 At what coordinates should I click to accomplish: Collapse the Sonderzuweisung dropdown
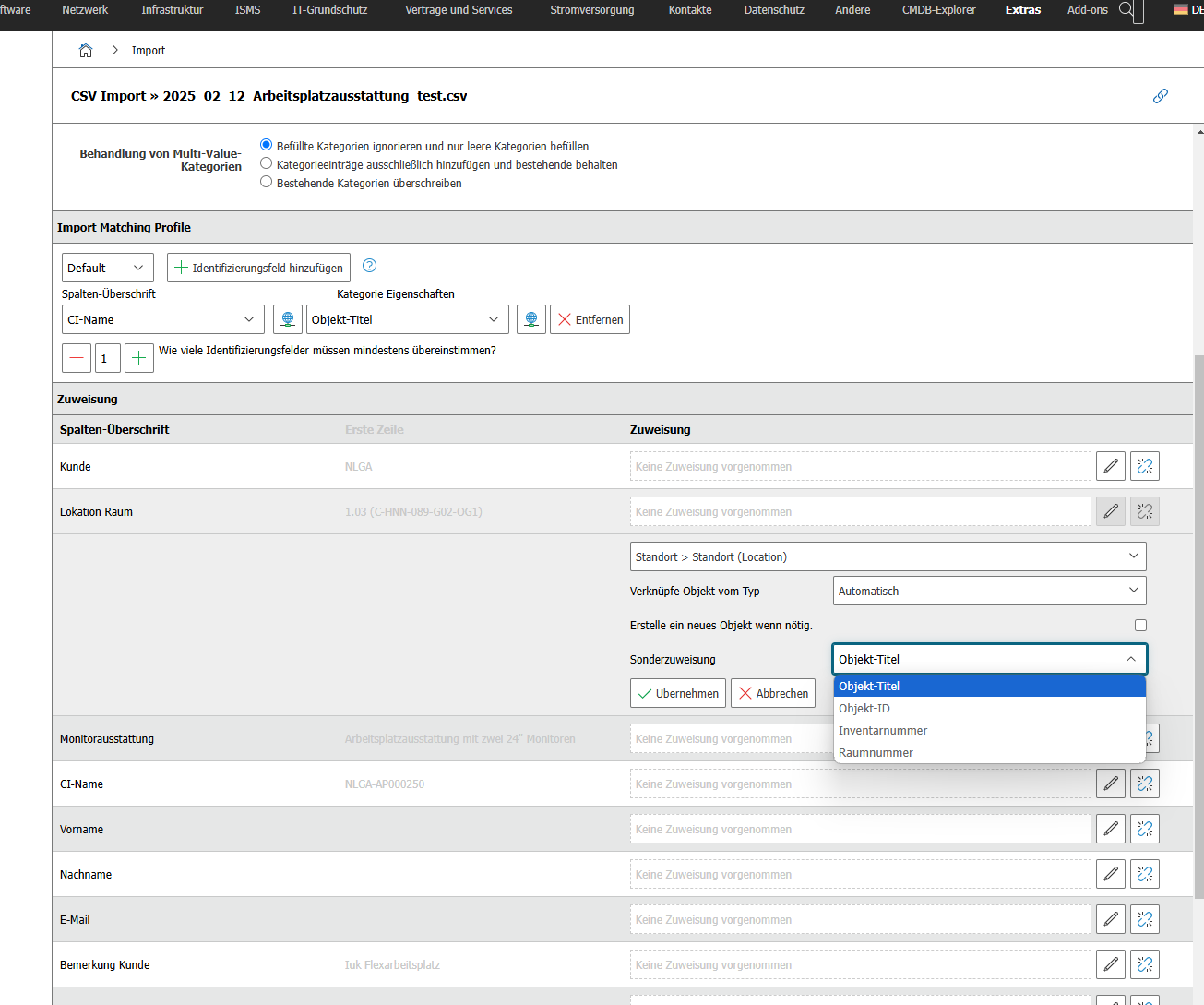coord(990,659)
